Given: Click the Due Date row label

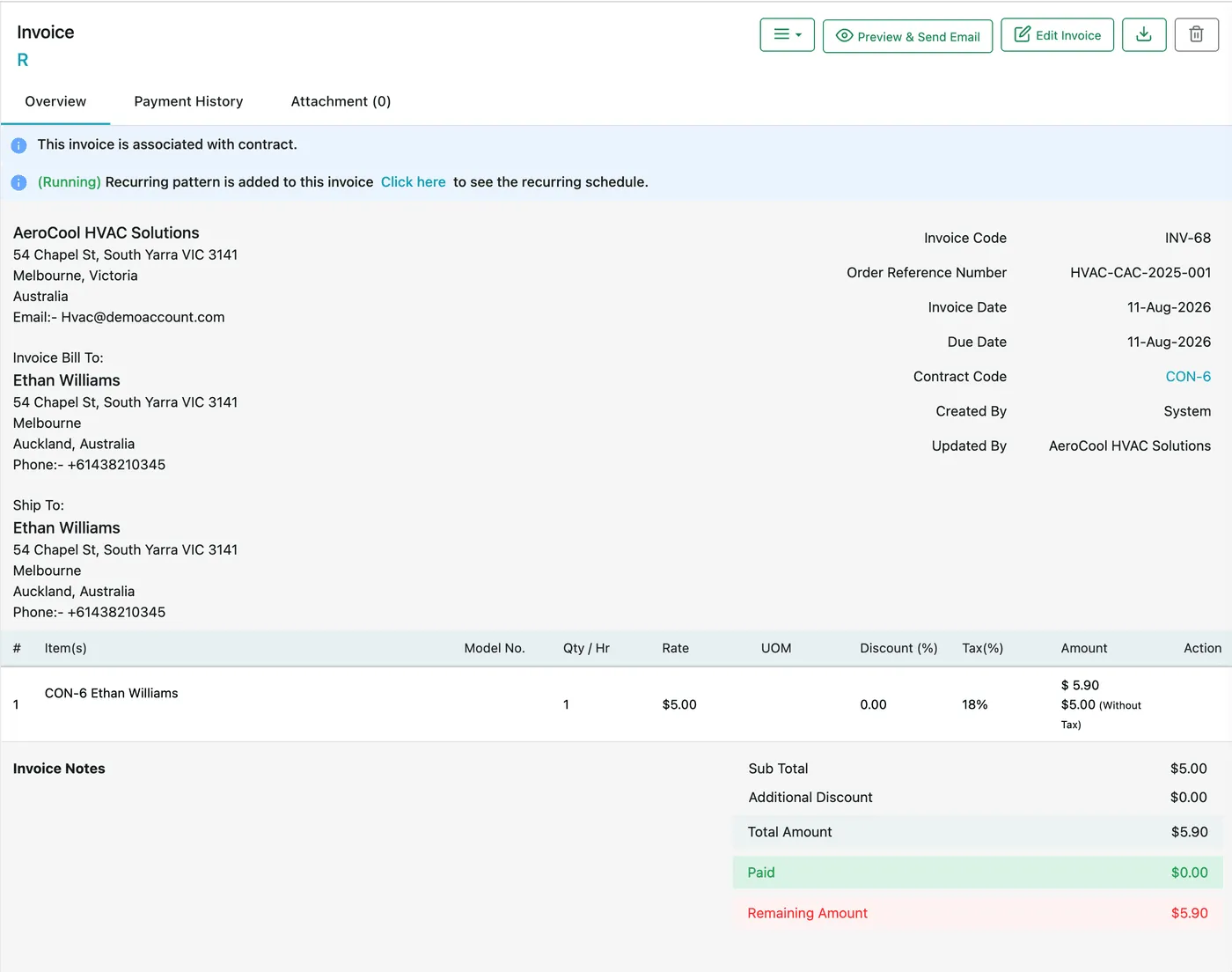Looking at the screenshot, I should [x=977, y=342].
